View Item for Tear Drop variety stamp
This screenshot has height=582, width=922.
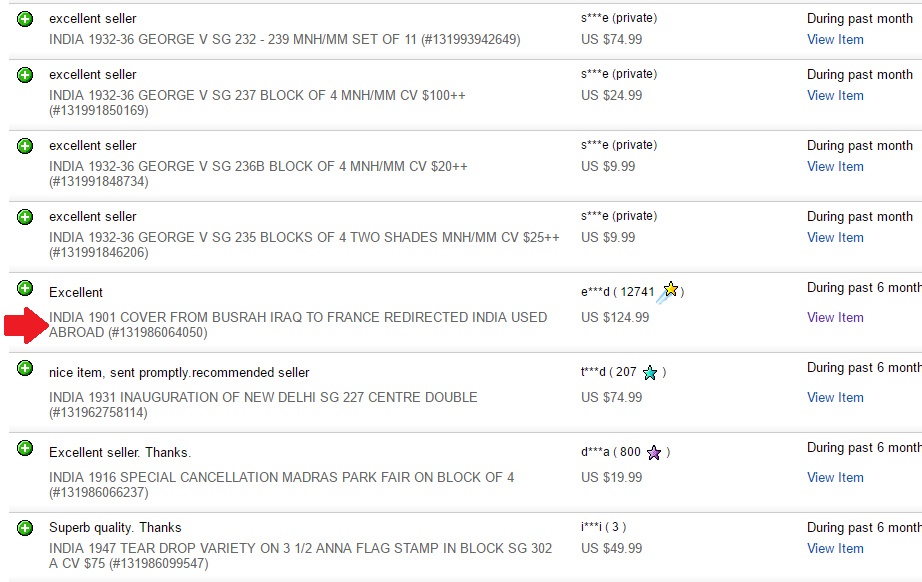[x=835, y=548]
